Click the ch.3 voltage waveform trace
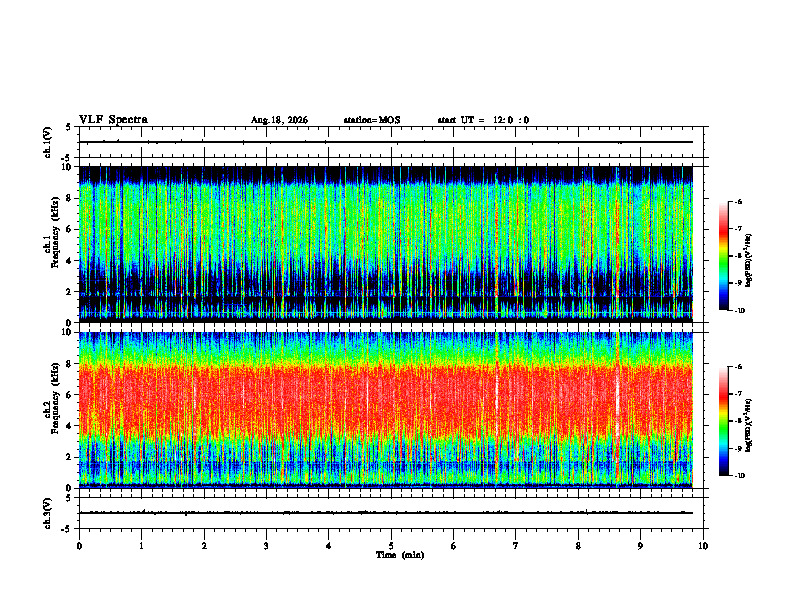 click(386, 513)
